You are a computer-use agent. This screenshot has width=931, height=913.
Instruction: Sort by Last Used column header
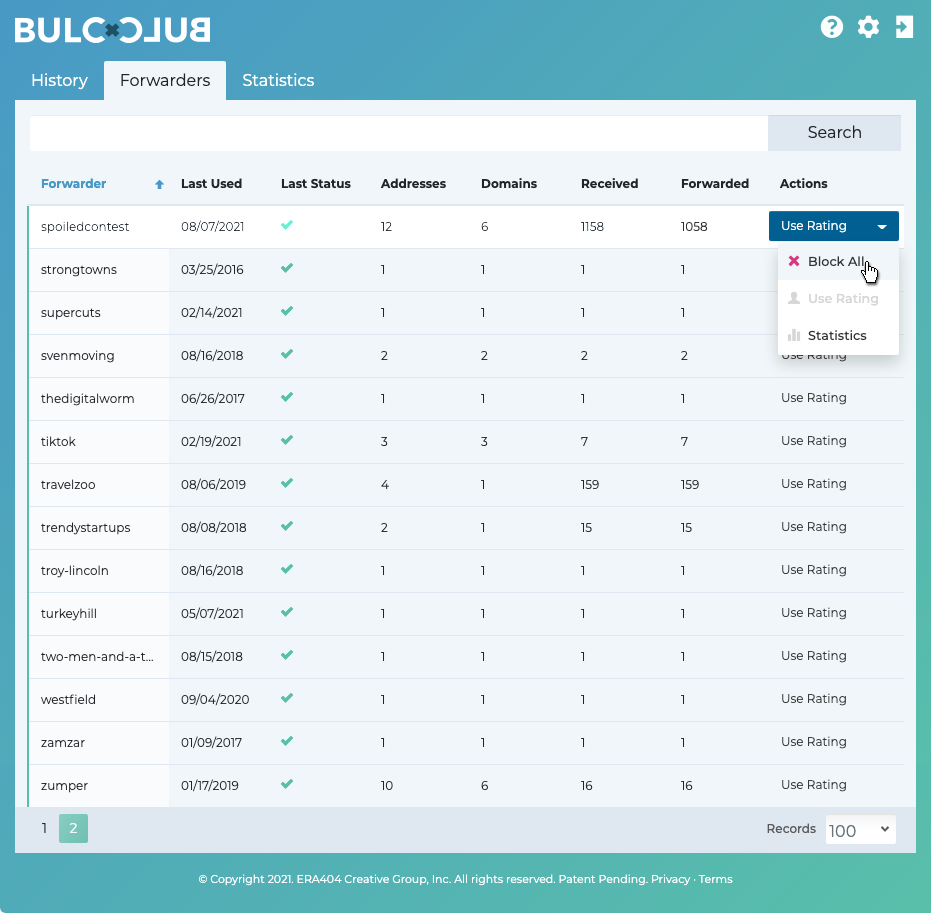pos(211,183)
